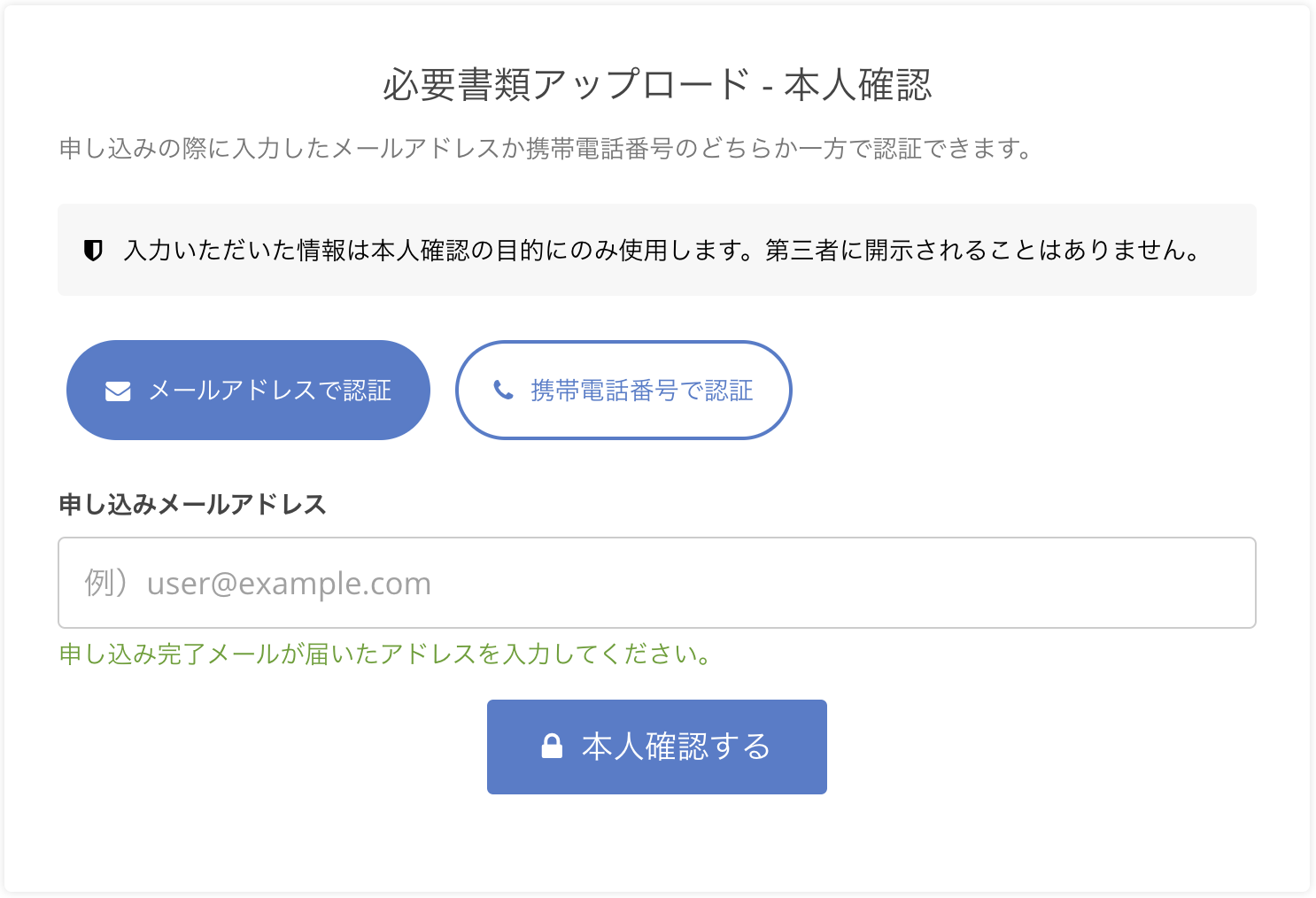Image resolution: width=1316 pixels, height=898 pixels.
Task: Click the green hint text below email field
Action: [x=385, y=654]
